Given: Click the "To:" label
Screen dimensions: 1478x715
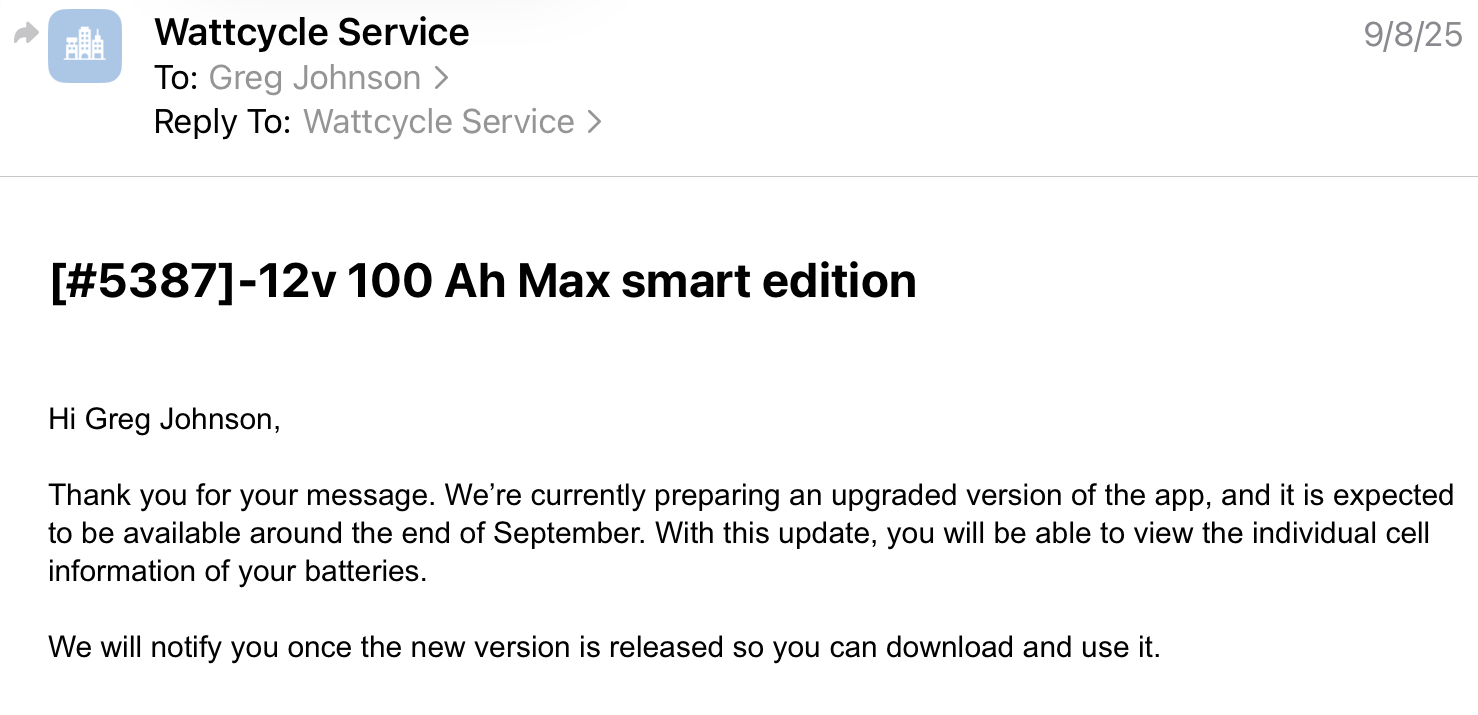Looking at the screenshot, I should tap(176, 78).
